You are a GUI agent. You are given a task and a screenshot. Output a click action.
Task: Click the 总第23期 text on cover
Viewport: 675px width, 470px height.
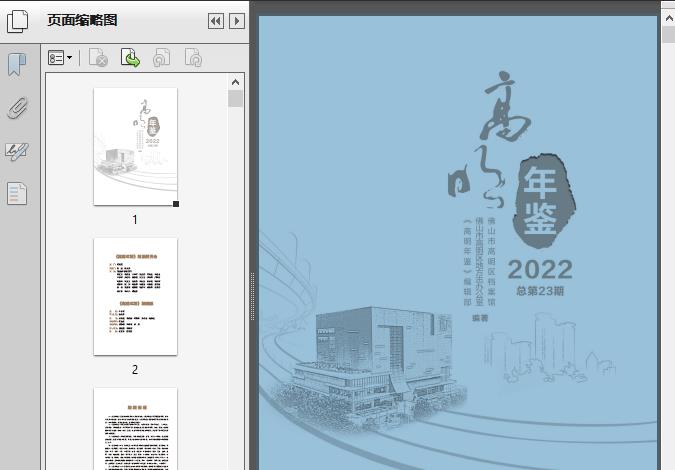(540, 291)
